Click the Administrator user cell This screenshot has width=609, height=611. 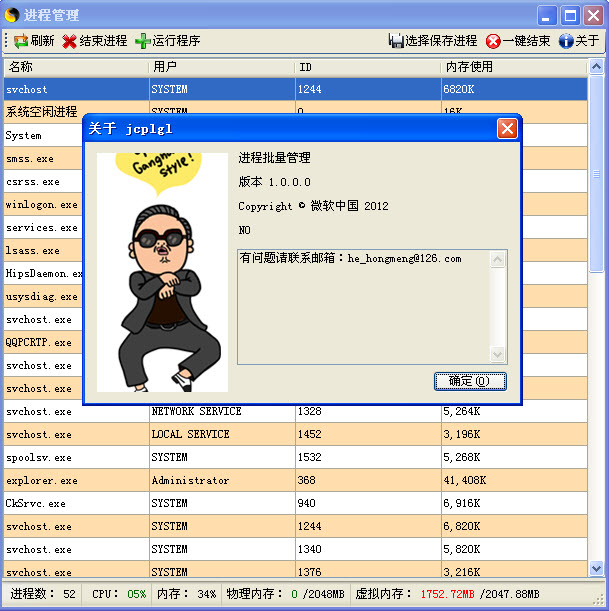(x=222, y=480)
